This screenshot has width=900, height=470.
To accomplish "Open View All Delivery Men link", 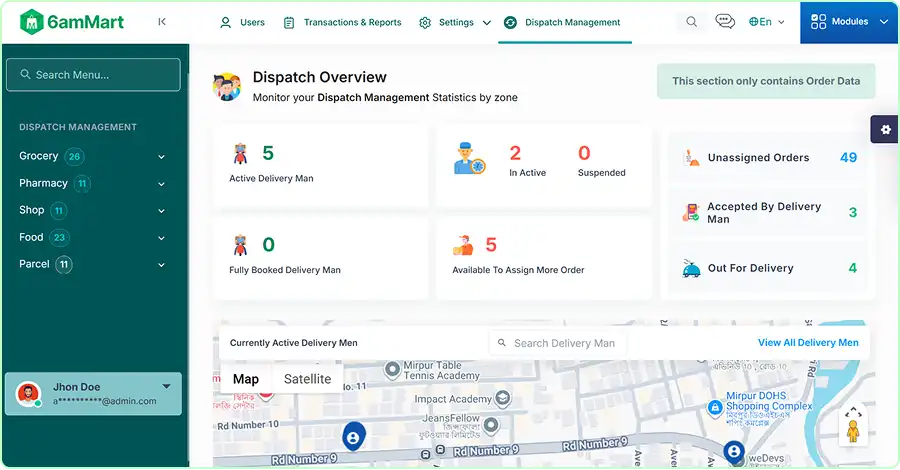I will click(808, 343).
